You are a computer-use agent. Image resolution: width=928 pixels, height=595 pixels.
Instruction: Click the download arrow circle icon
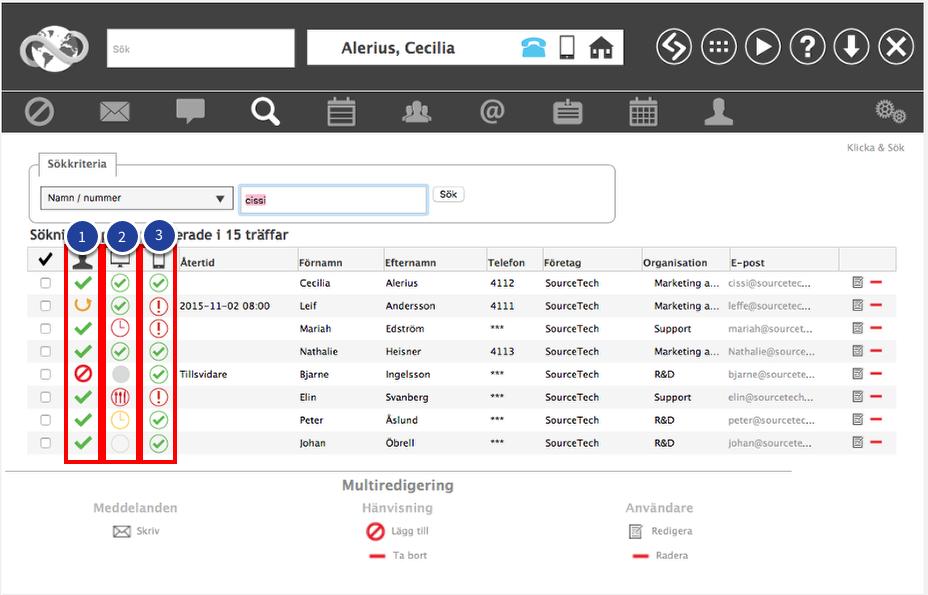[x=852, y=47]
